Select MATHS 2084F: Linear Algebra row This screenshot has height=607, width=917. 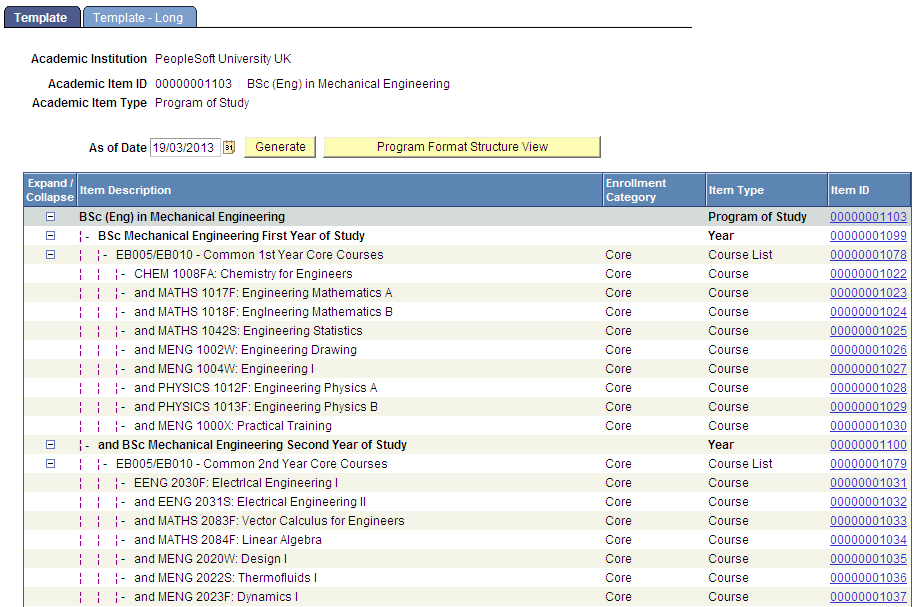467,540
